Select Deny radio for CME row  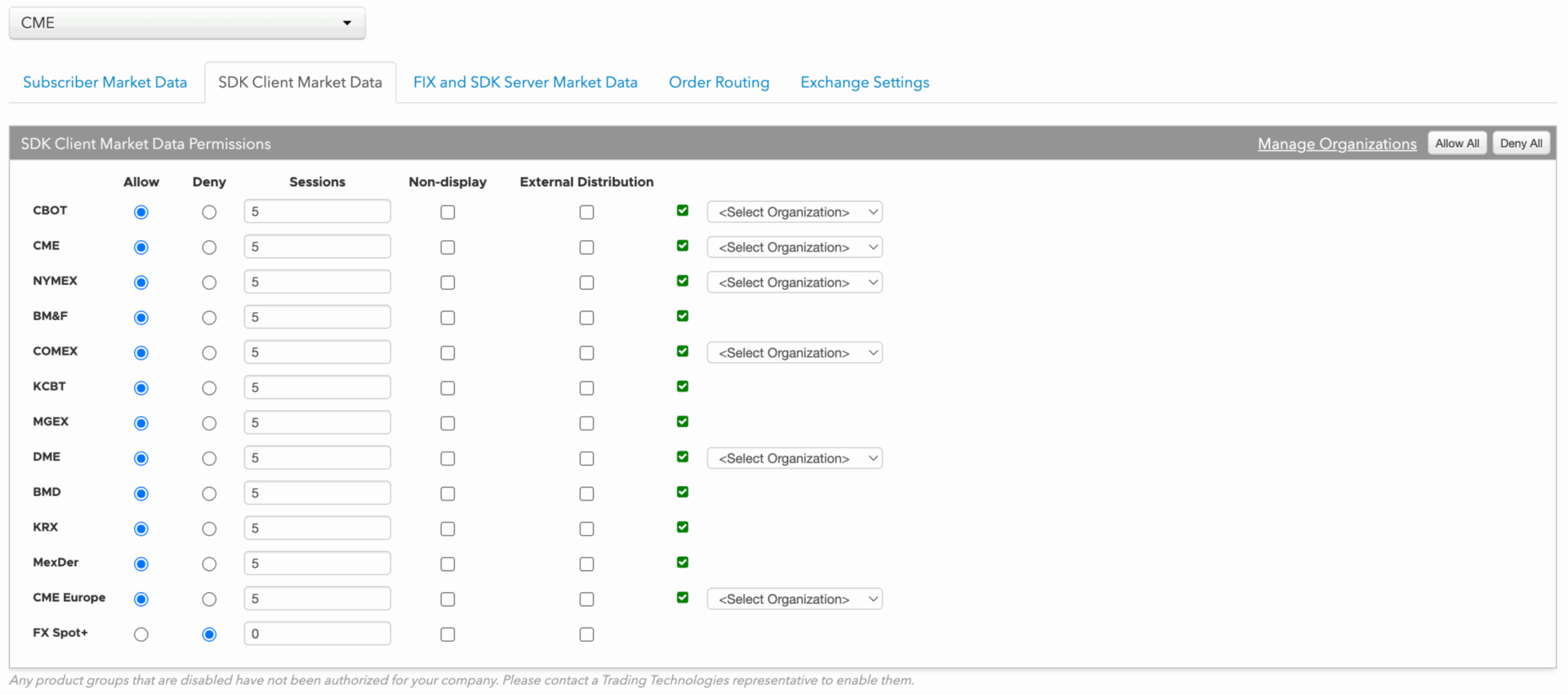(209, 247)
